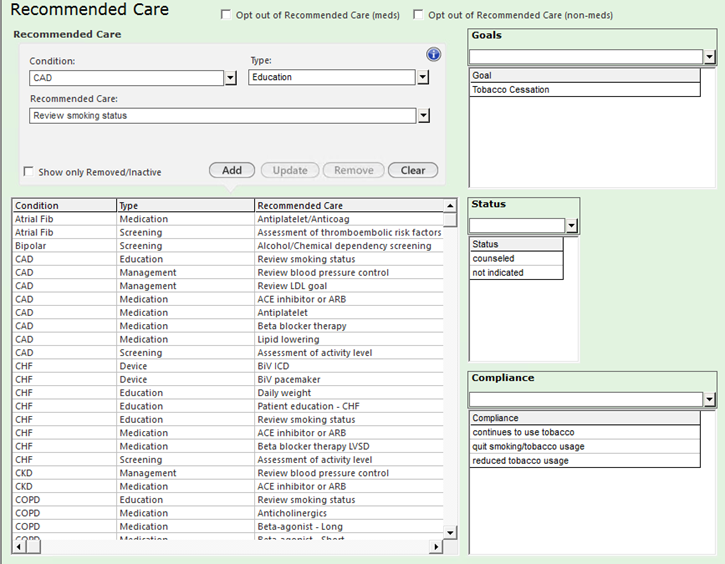Select CHF Review smoking status row
725x564 pixels.
coord(228,420)
